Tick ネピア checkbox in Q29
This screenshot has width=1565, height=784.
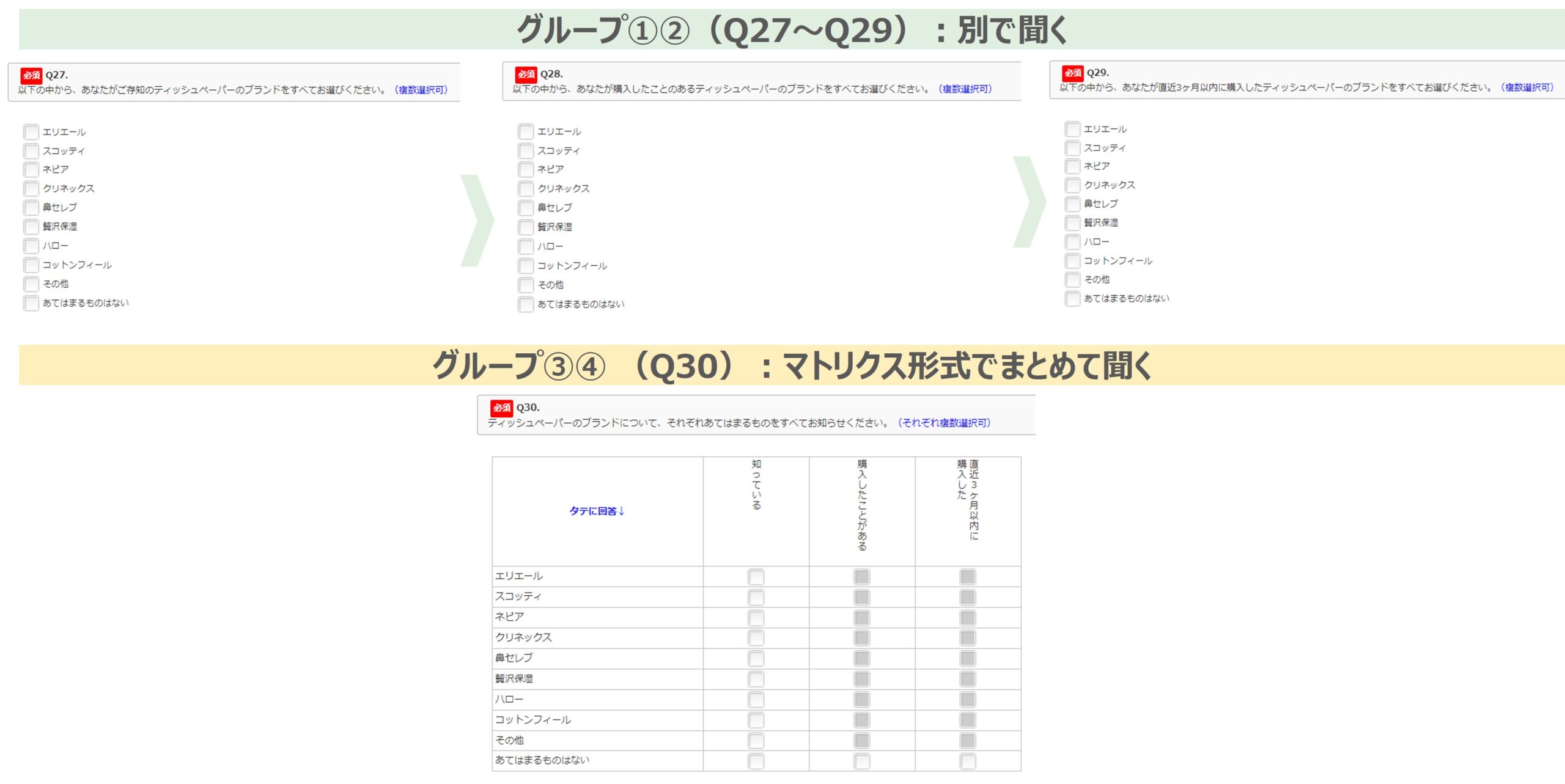click(1072, 166)
